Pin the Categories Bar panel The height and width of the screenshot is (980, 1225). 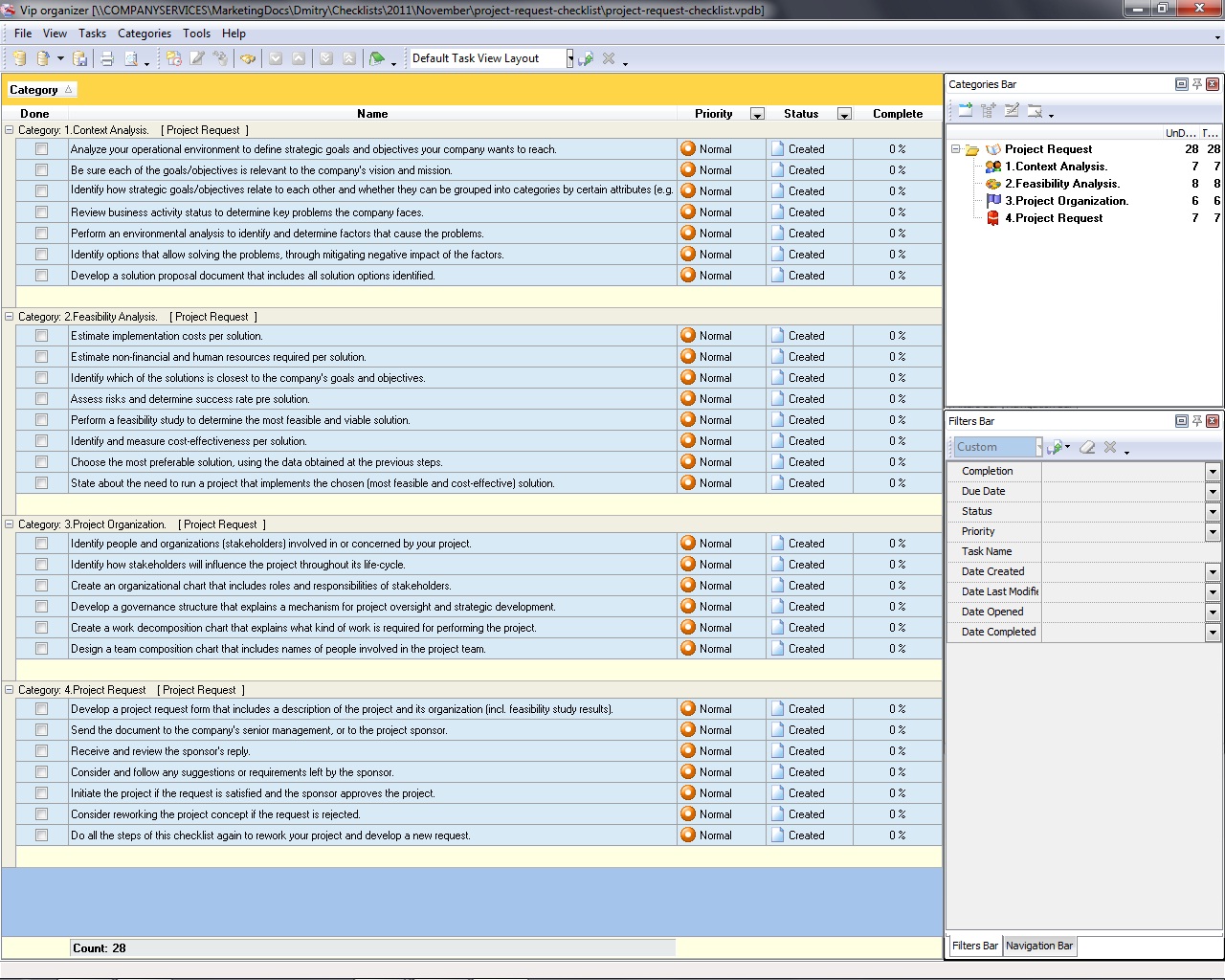pyautogui.click(x=1196, y=84)
